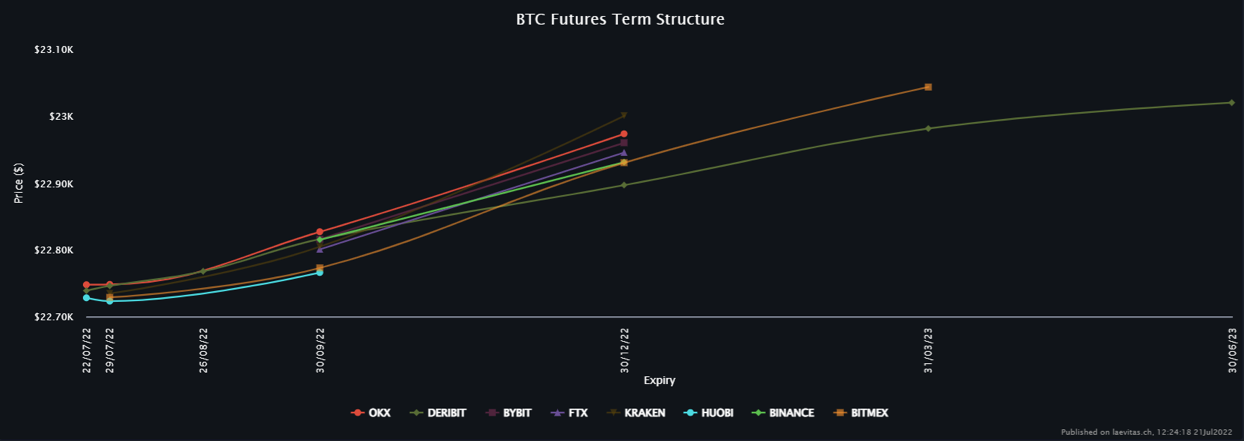Image resolution: width=1244 pixels, height=441 pixels.
Task: Click Deribit marker at 31/03/23 expiry
Action: point(928,128)
